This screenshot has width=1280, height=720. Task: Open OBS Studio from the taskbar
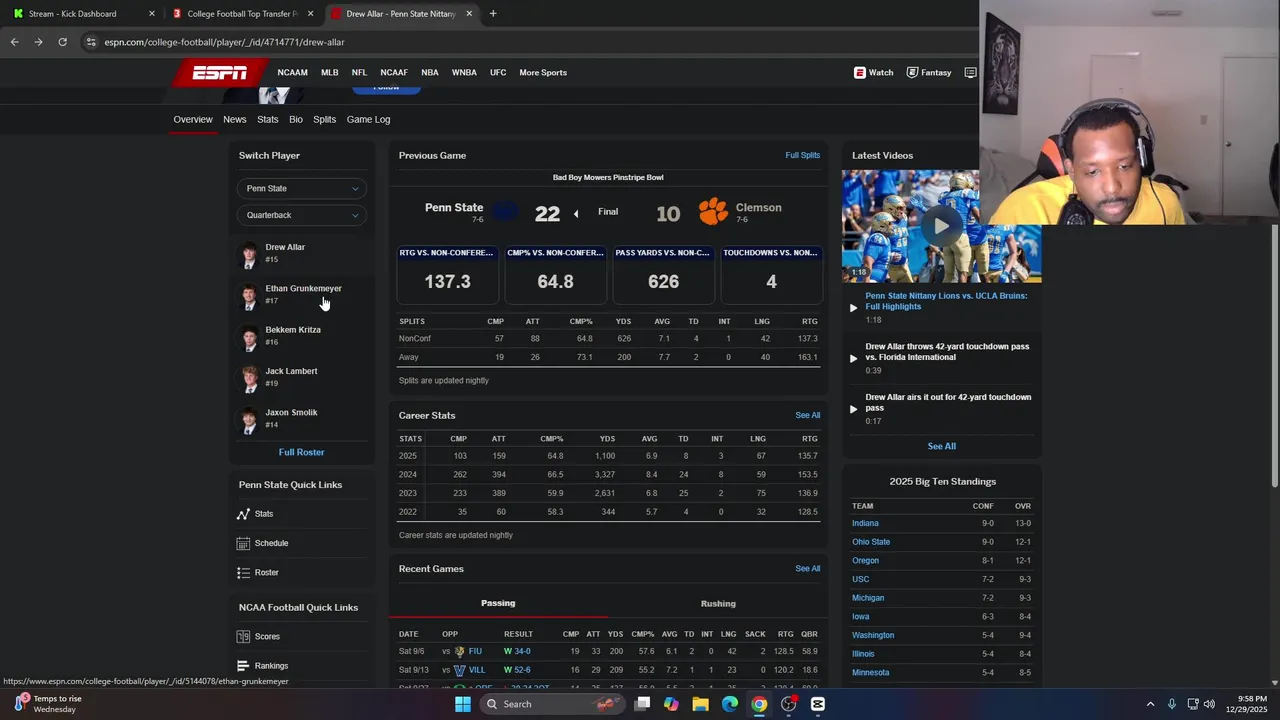tap(788, 704)
